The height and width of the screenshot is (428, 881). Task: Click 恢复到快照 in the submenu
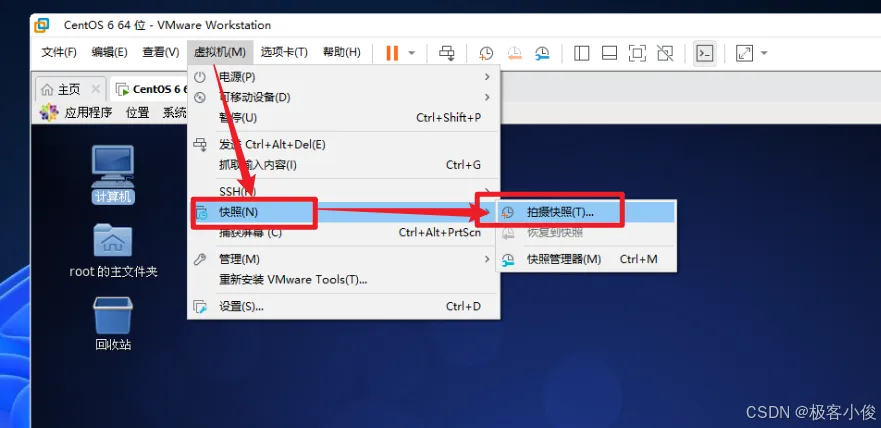tap(586, 233)
